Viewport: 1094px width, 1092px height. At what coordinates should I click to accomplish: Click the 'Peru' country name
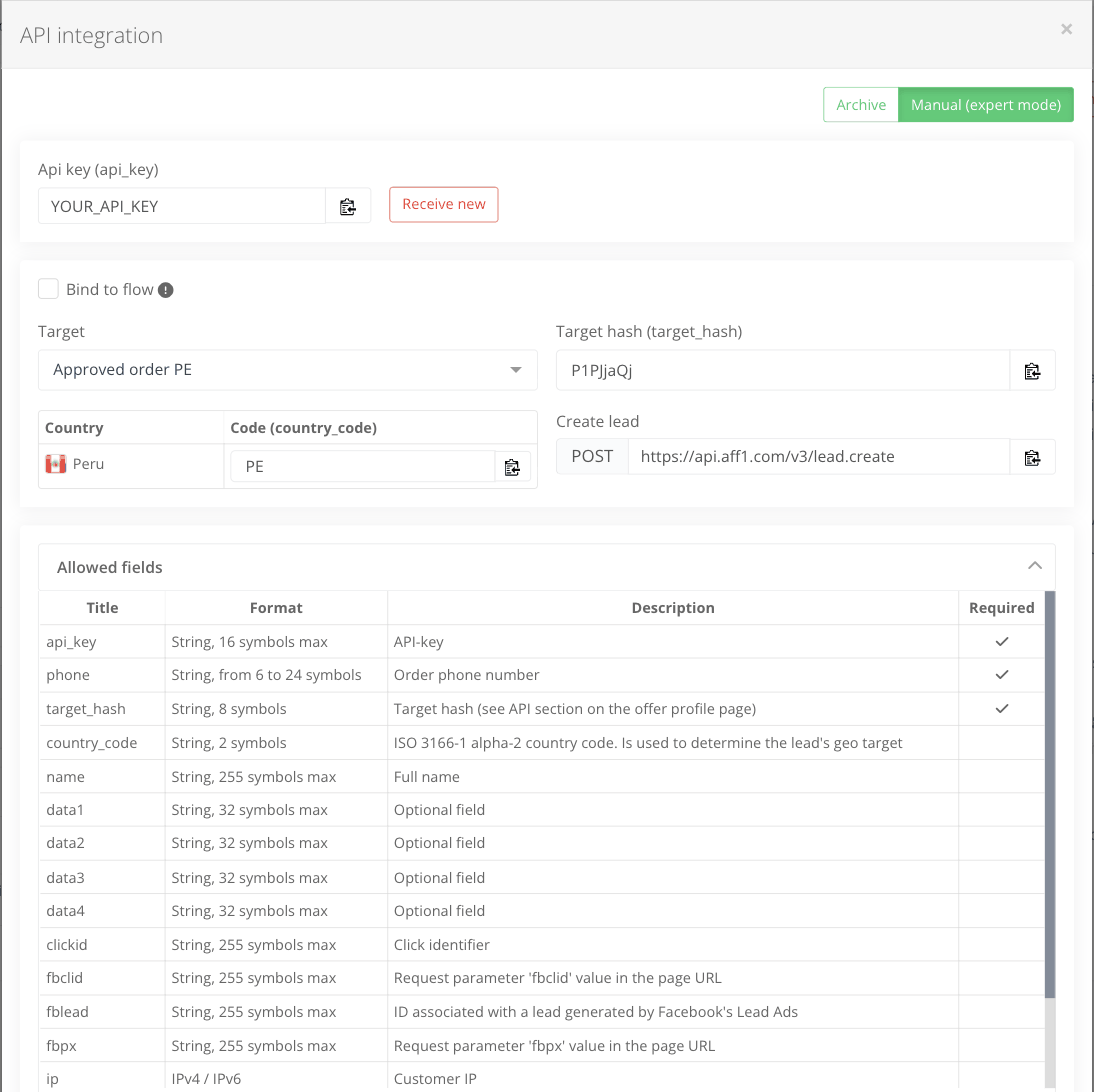(x=88, y=464)
